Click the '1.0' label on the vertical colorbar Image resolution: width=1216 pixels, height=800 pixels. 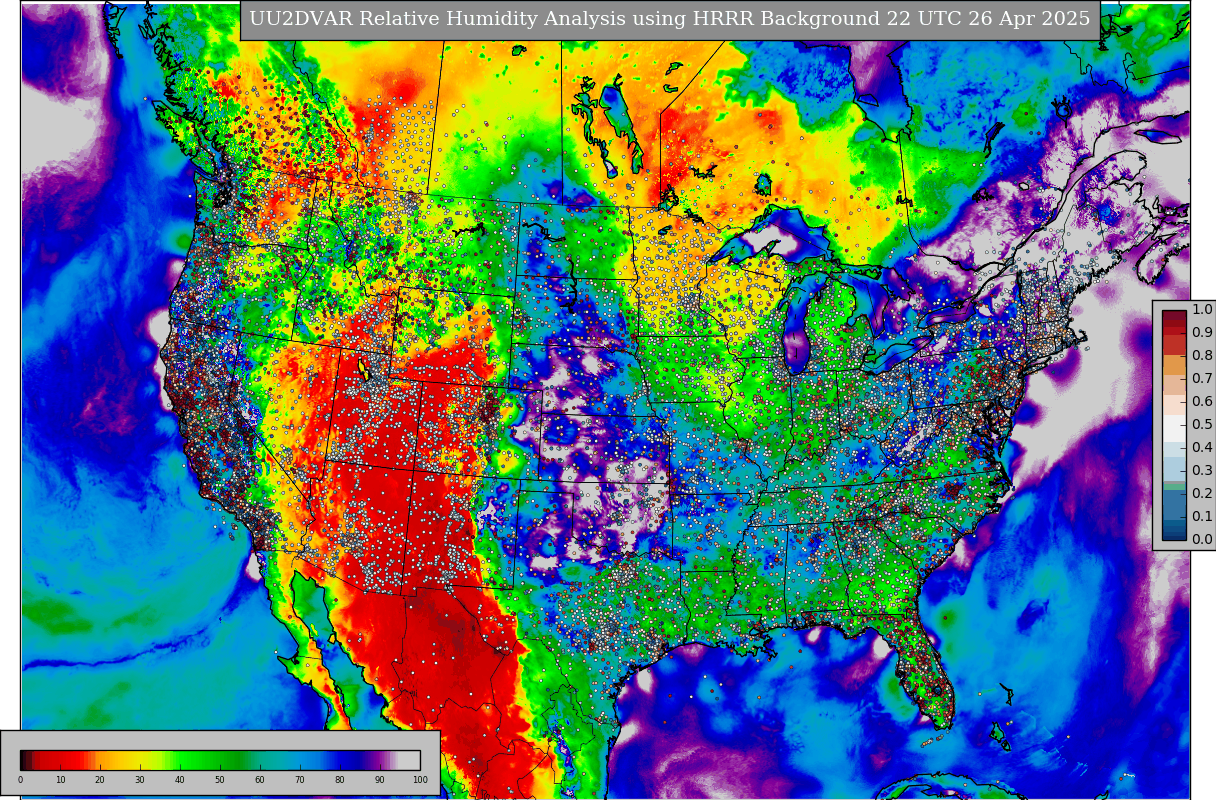click(1202, 310)
